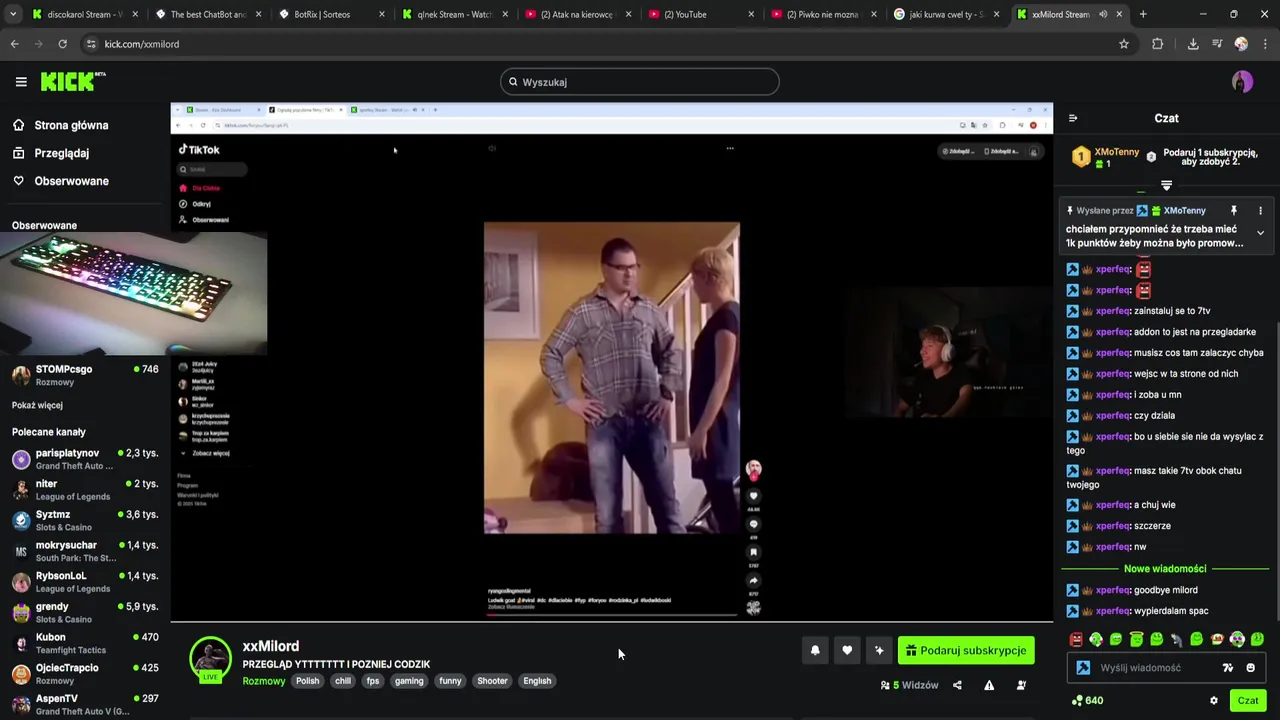Select the gaming tag
Image resolution: width=1280 pixels, height=720 pixels.
[409, 681]
